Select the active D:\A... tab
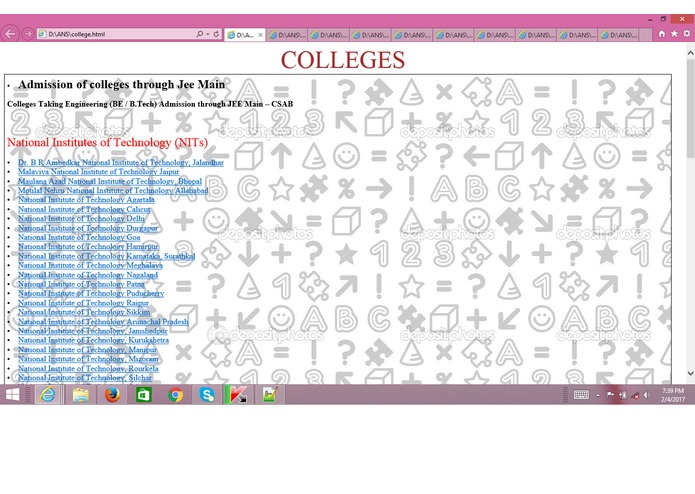This screenshot has height=494, width=695. tap(242, 35)
